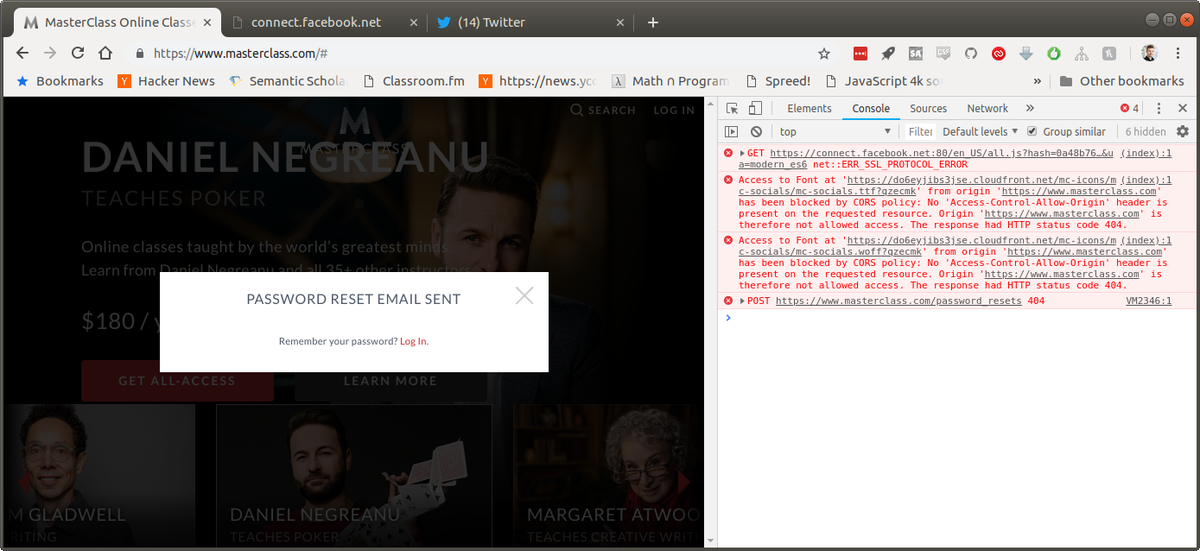Screen dimensions: 1200x551
Task: Switch to the Twitter browser tab
Action: click(x=530, y=22)
